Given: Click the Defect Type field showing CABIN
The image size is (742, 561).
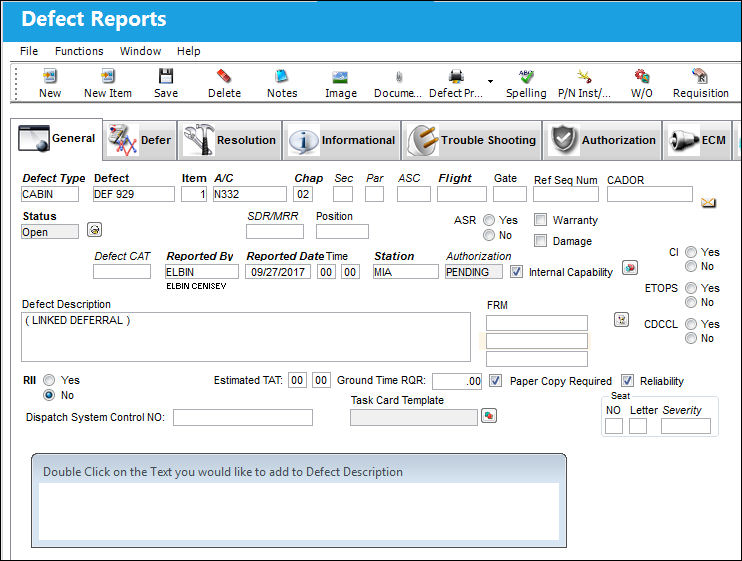Looking at the screenshot, I should 50,194.
